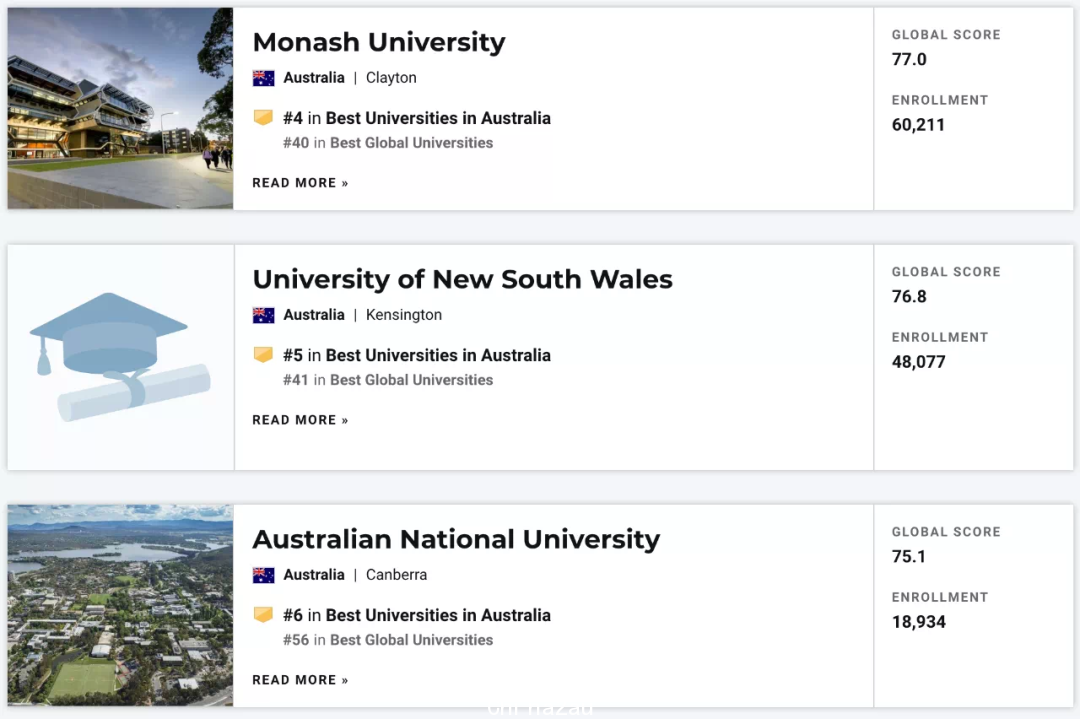The image size is (1080, 719).
Task: Click the Australia flag next to Canberra
Action: pos(263,575)
